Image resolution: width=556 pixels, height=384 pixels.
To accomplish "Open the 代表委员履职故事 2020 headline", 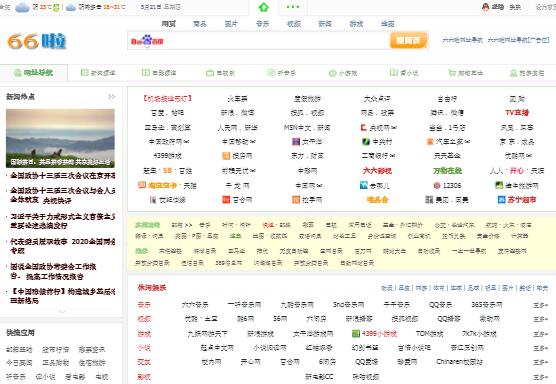I will tap(62, 246).
